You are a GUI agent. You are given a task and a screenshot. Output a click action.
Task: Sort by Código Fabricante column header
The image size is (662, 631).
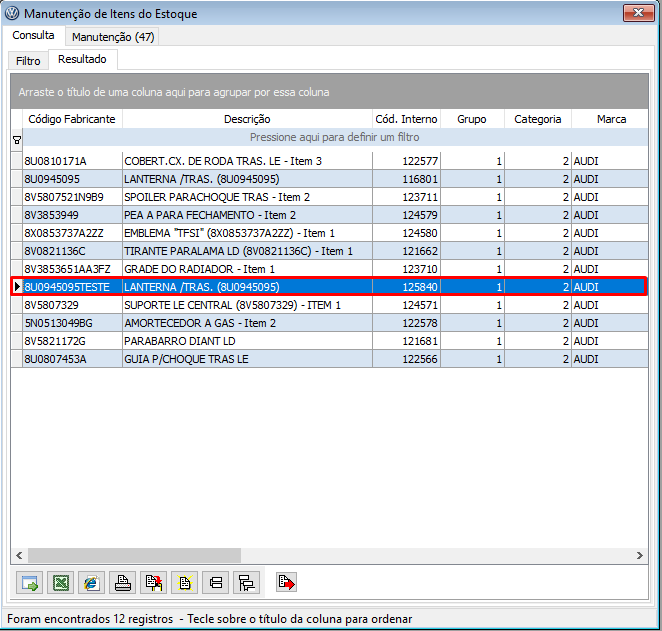pos(72,119)
